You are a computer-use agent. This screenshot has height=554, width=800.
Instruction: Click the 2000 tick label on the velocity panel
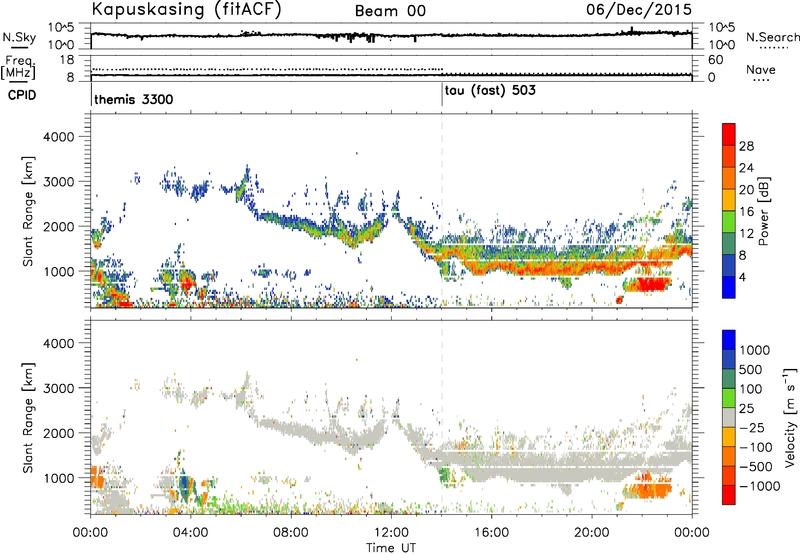58,433
